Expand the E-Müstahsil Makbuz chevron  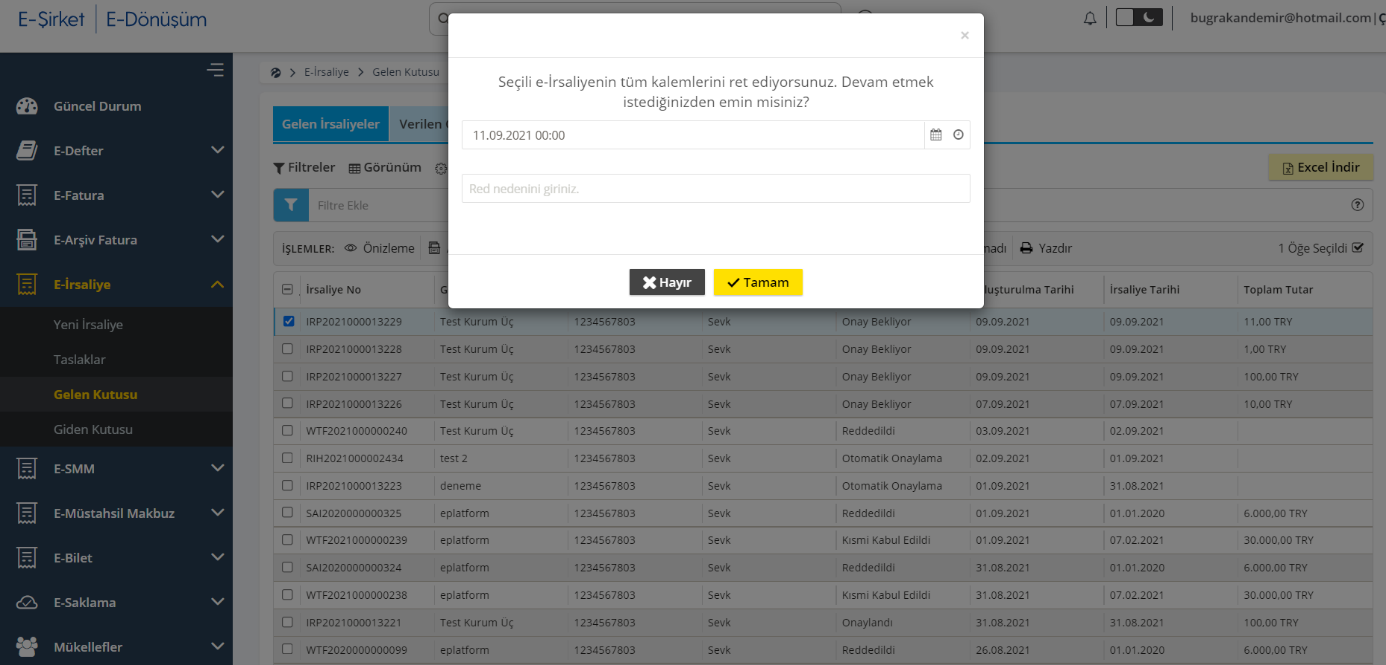click(x=217, y=513)
